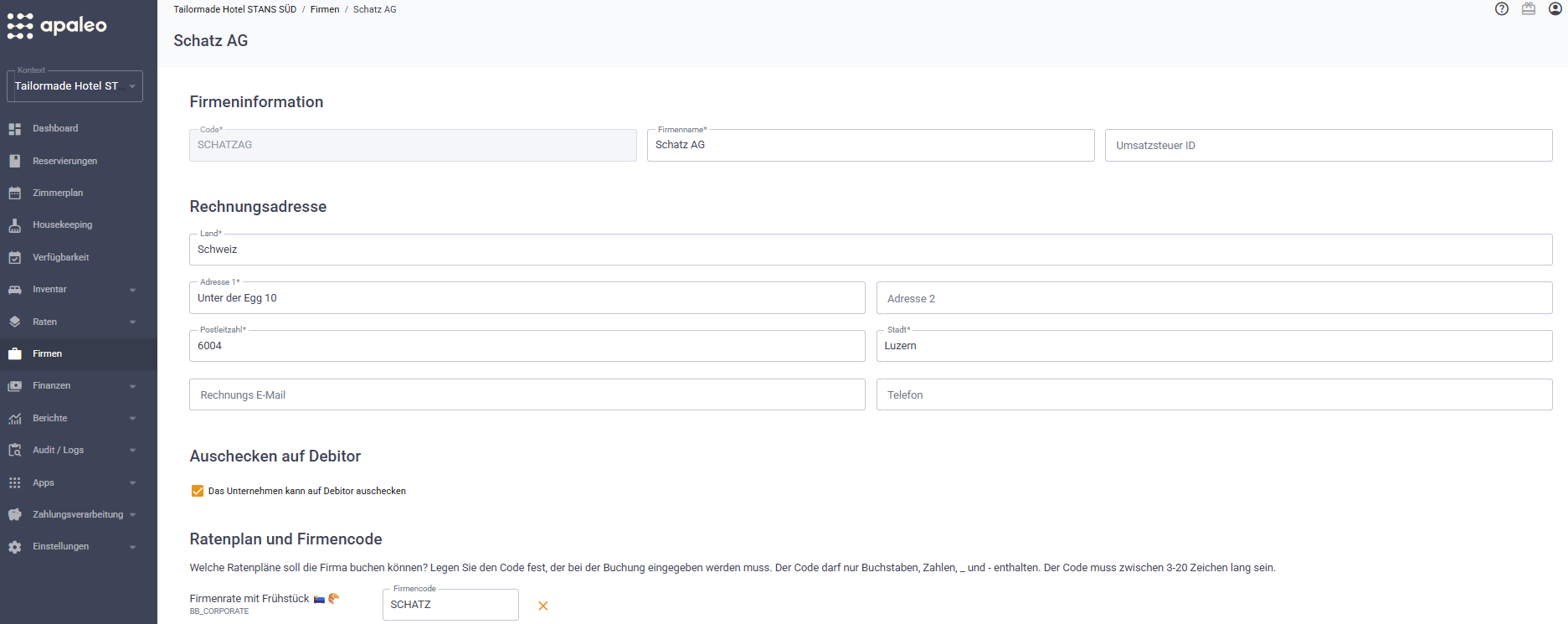Open Verfügbarkeit in sidebar

coord(61,257)
